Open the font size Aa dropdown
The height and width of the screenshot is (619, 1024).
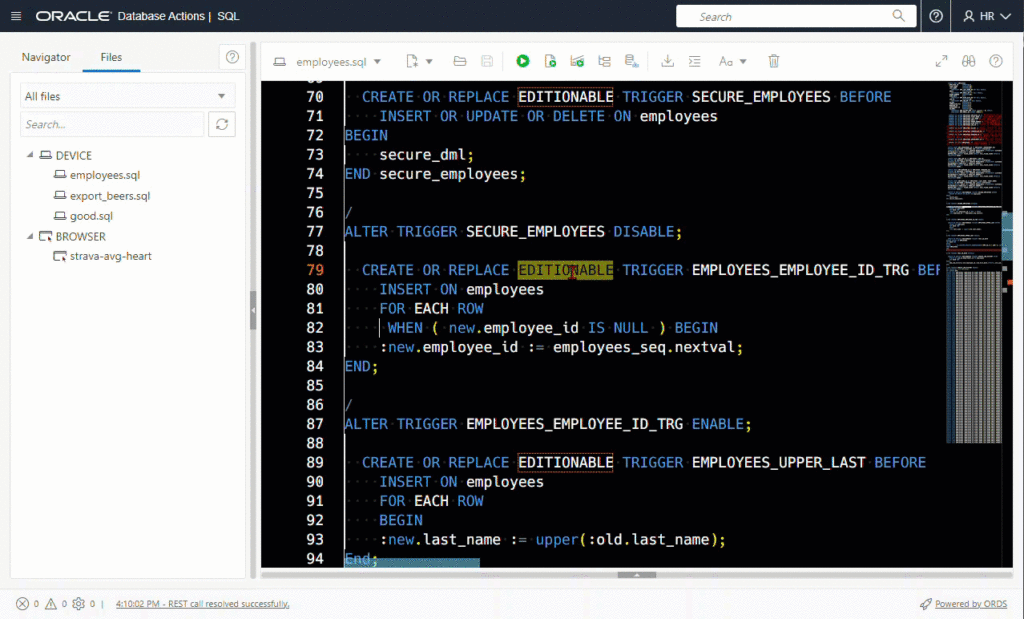pyautogui.click(x=731, y=61)
